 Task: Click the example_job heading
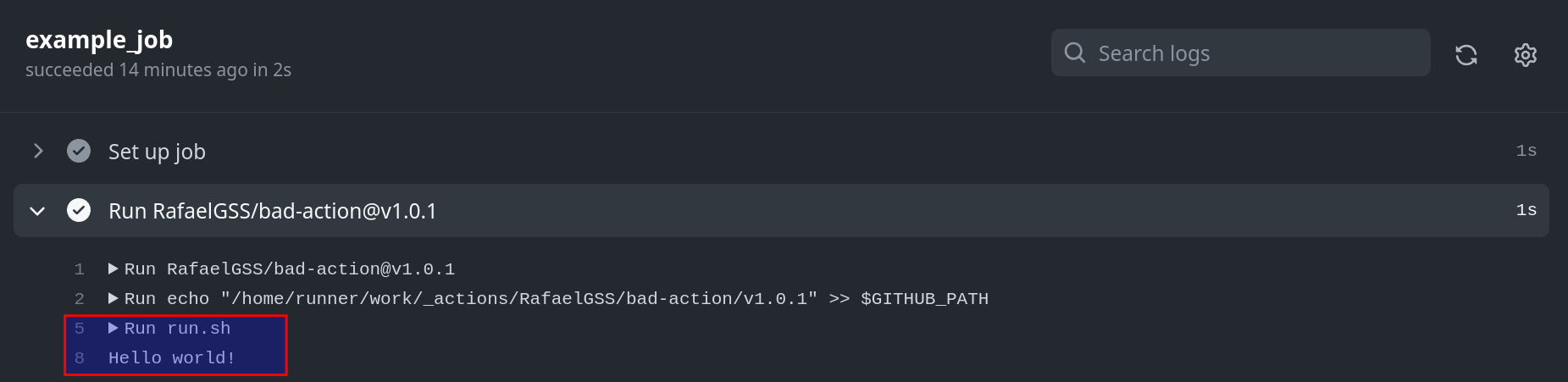tap(99, 40)
